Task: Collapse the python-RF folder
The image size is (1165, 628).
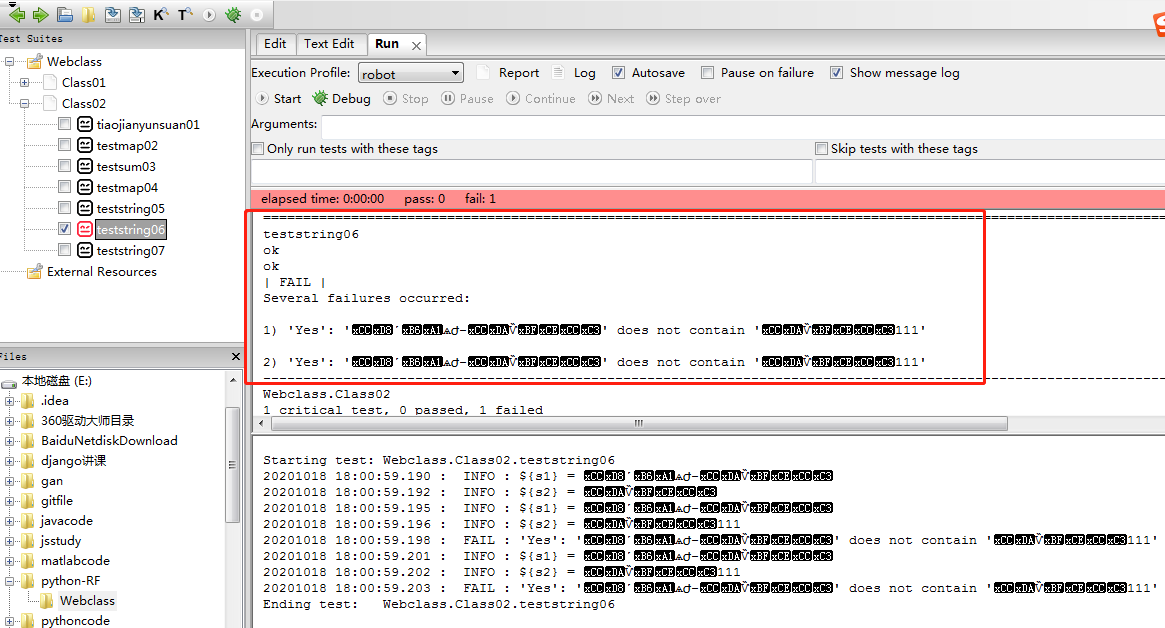Action: point(9,581)
